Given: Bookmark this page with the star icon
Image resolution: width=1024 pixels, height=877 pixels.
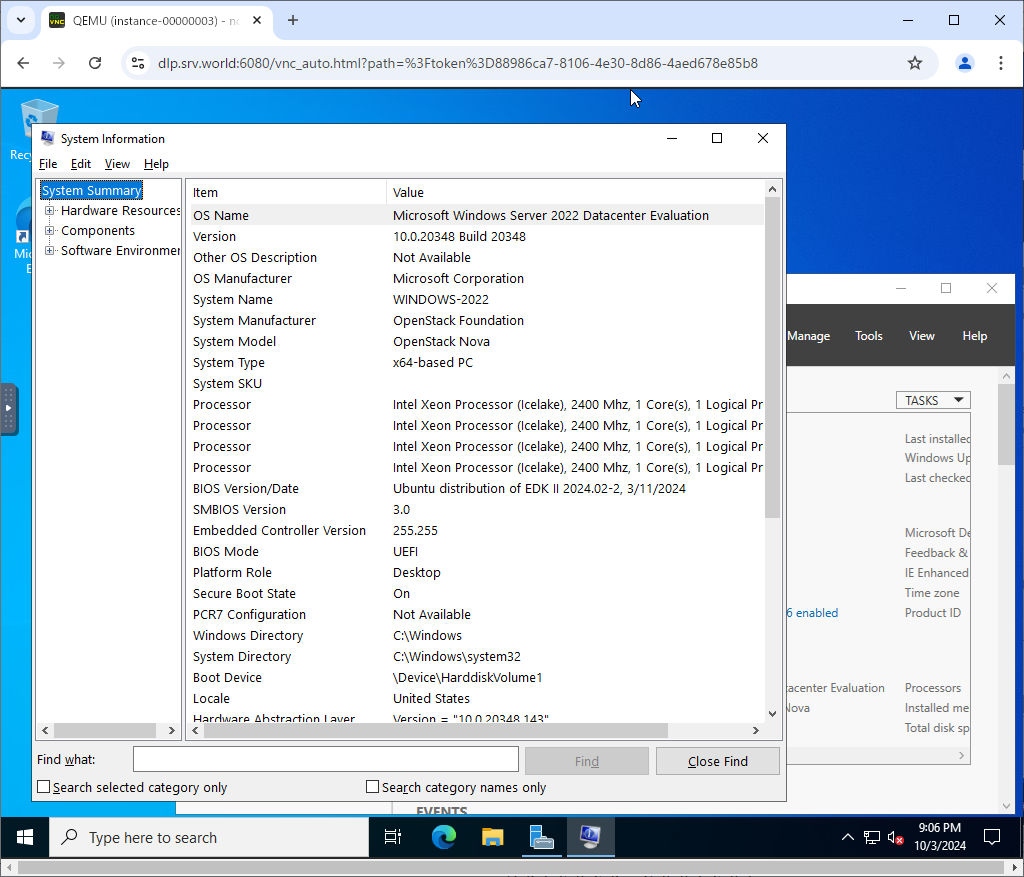Looking at the screenshot, I should pyautogui.click(x=915, y=63).
